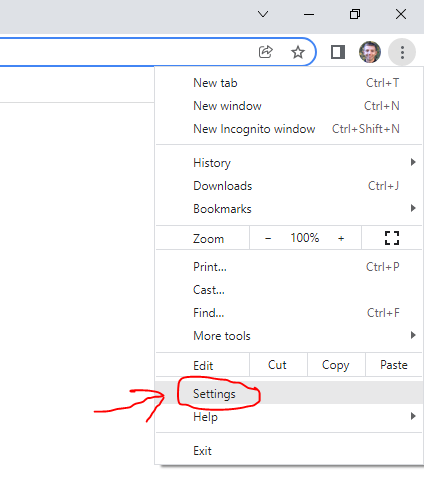This screenshot has height=500, width=424.
Task: Click the share page icon in address bar
Action: (266, 52)
